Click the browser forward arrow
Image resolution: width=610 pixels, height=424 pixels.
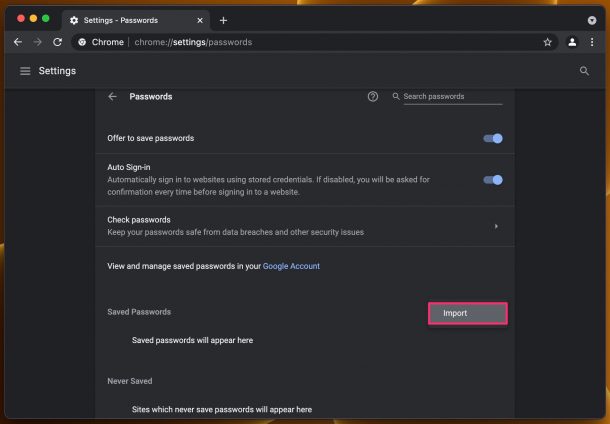(x=38, y=42)
